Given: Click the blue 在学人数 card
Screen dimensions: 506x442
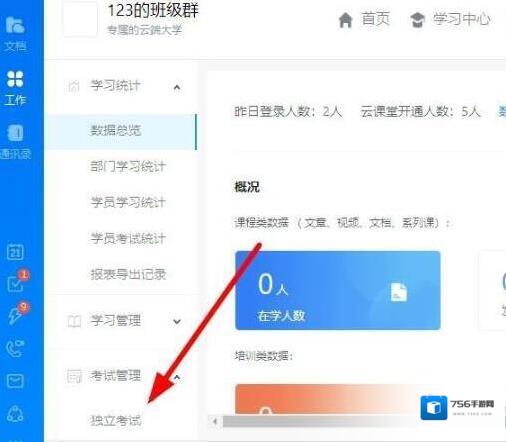Looking at the screenshot, I should pos(338,290).
